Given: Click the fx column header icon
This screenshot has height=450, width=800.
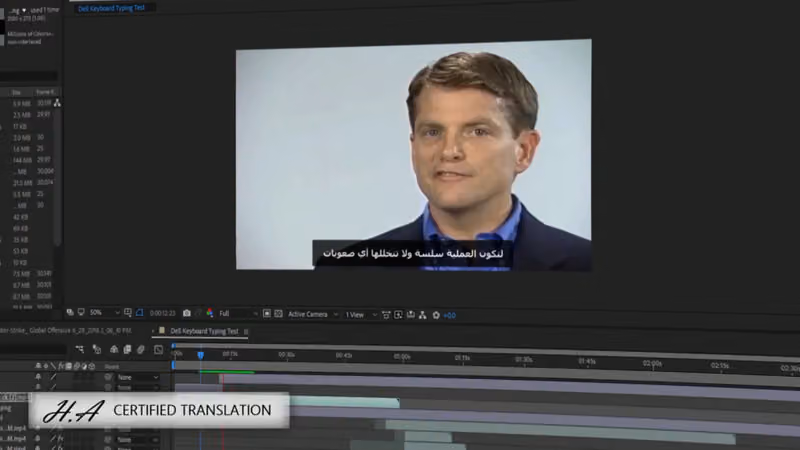Looking at the screenshot, I should tap(61, 366).
